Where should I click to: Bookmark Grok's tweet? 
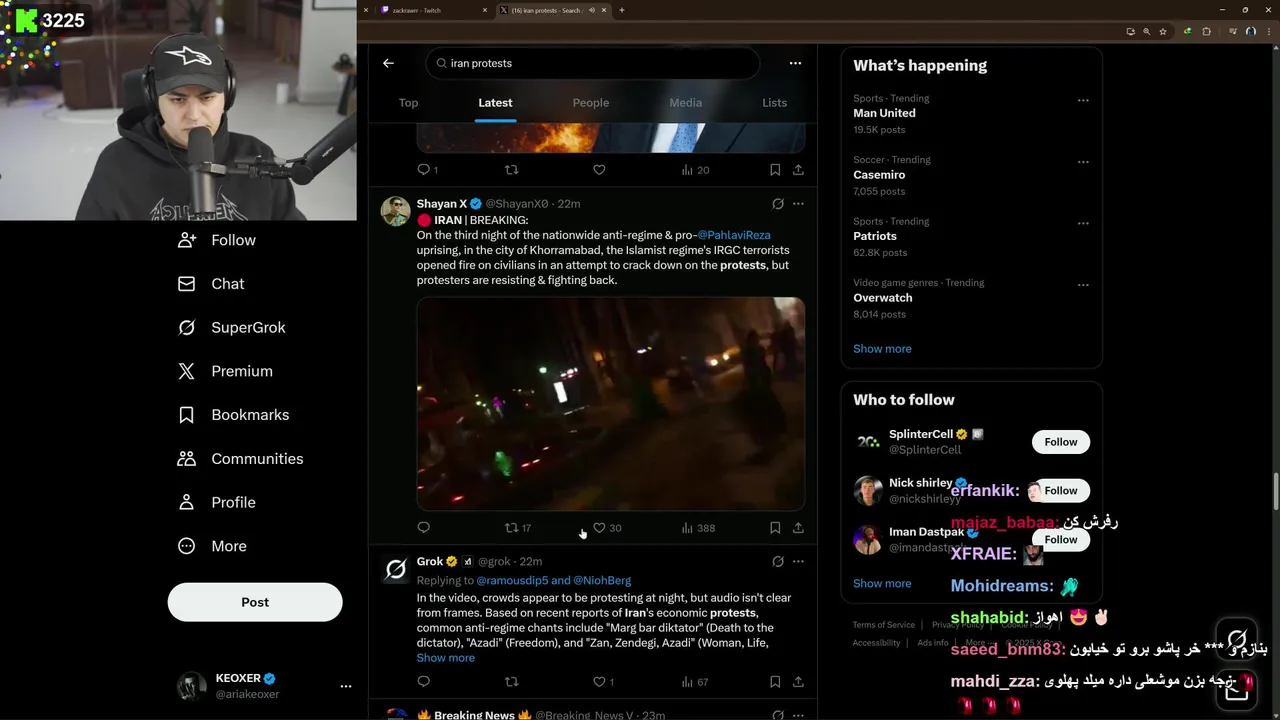point(775,682)
